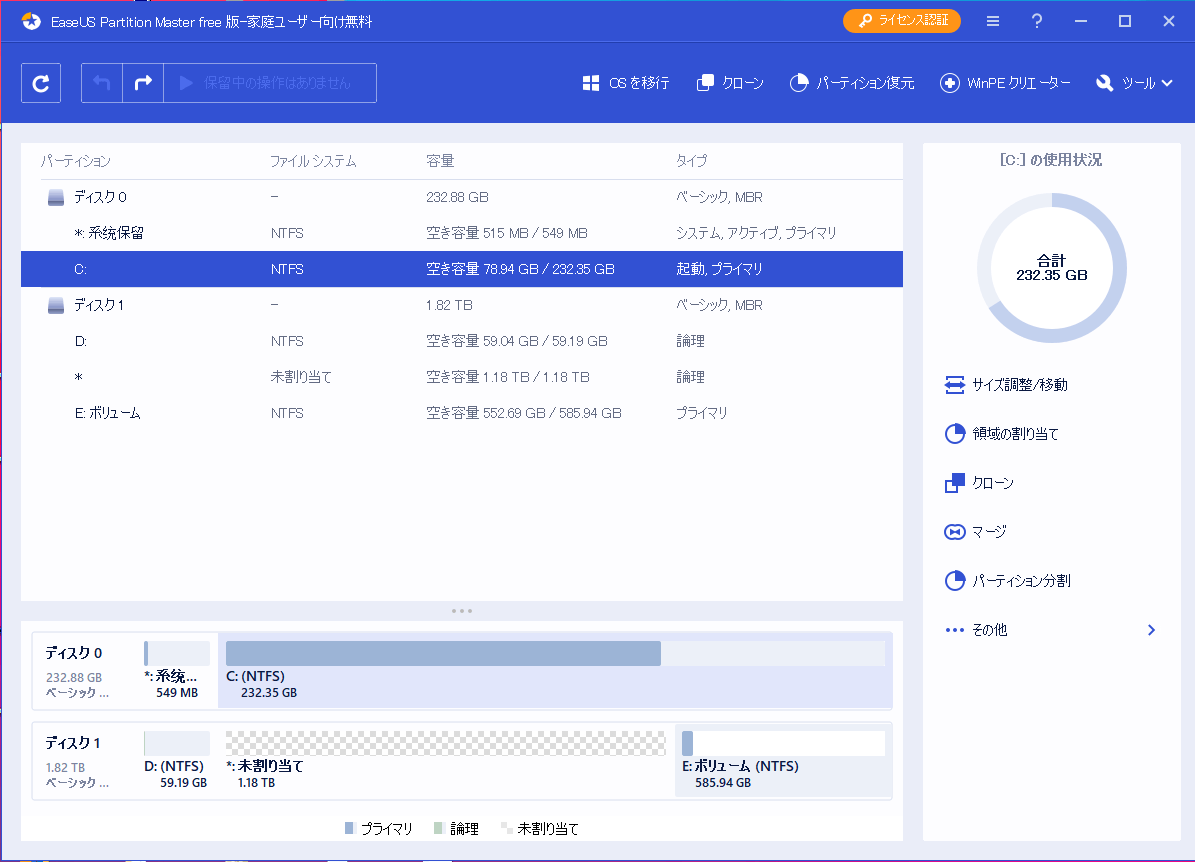Click the ディスク 1 label in disk map
This screenshot has width=1195, height=862.
click(72, 743)
